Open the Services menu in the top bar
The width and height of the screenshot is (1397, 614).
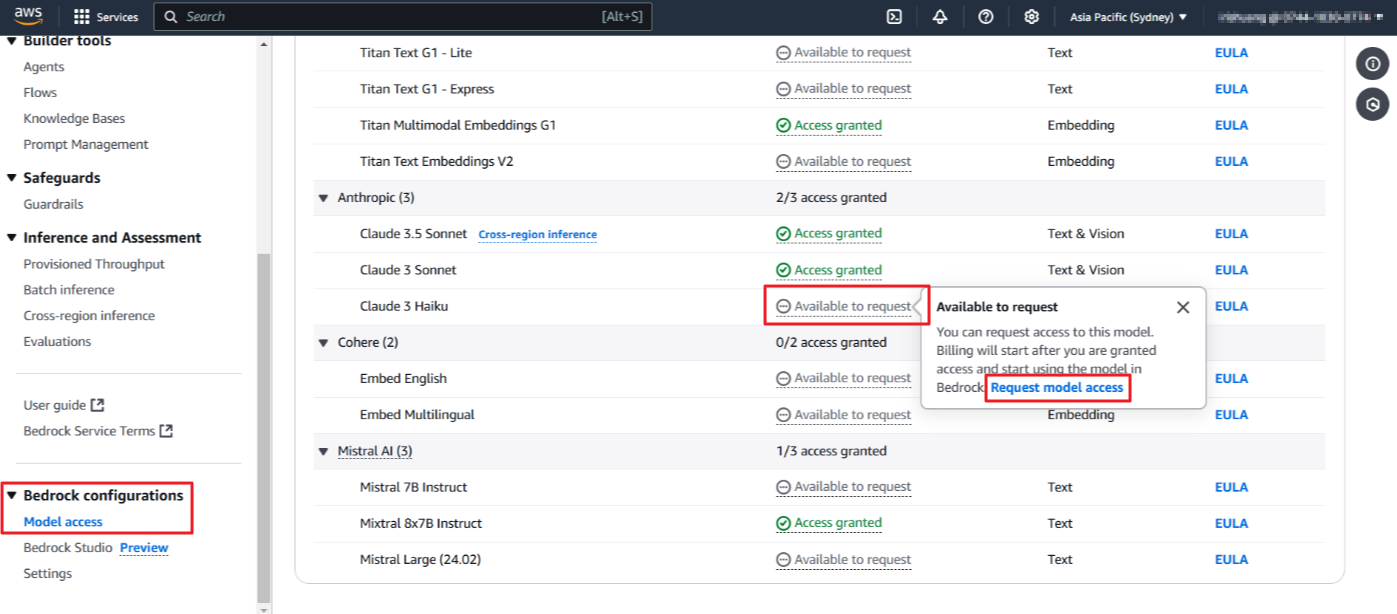coord(106,16)
